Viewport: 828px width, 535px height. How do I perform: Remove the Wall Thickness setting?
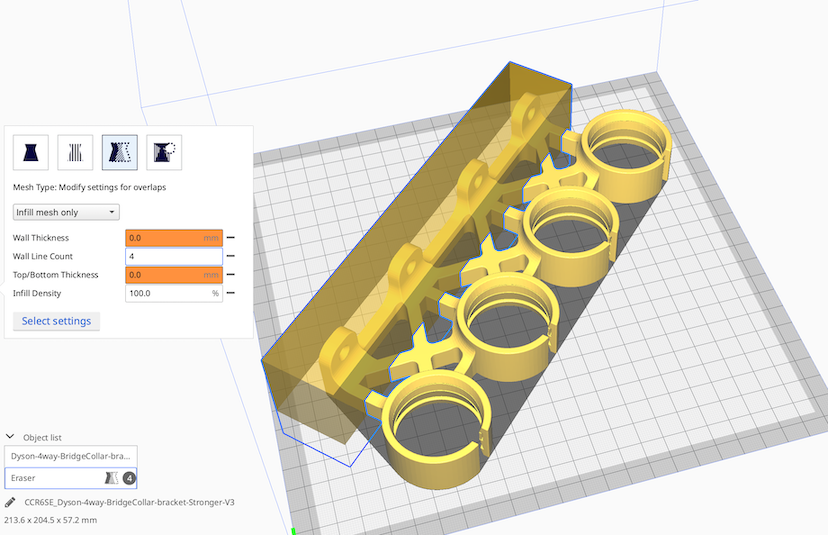[x=231, y=238]
